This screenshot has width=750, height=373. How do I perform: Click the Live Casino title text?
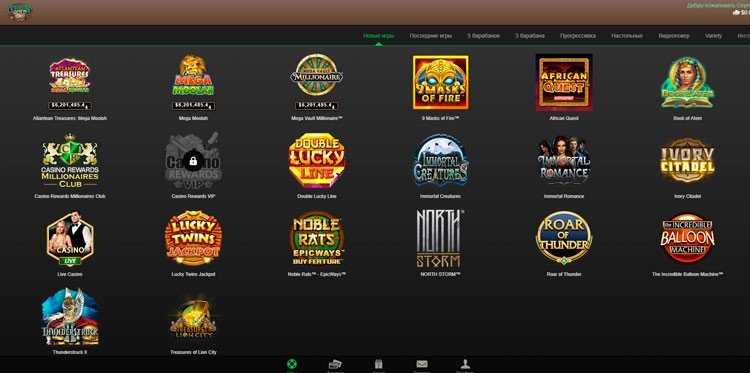tap(70, 274)
